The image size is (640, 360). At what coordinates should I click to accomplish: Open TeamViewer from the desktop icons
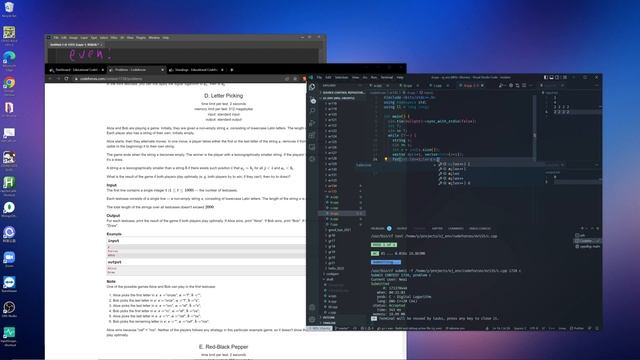pyautogui.click(x=9, y=284)
